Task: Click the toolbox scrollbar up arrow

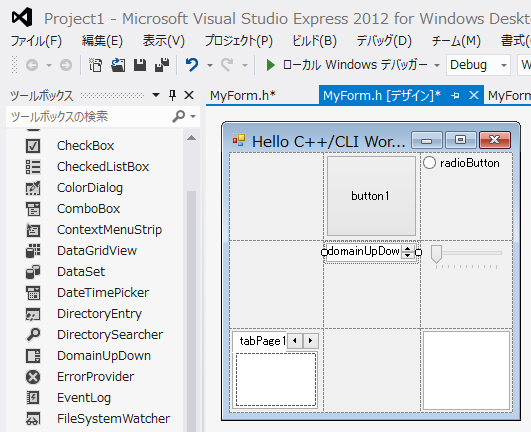Action: coord(191,138)
